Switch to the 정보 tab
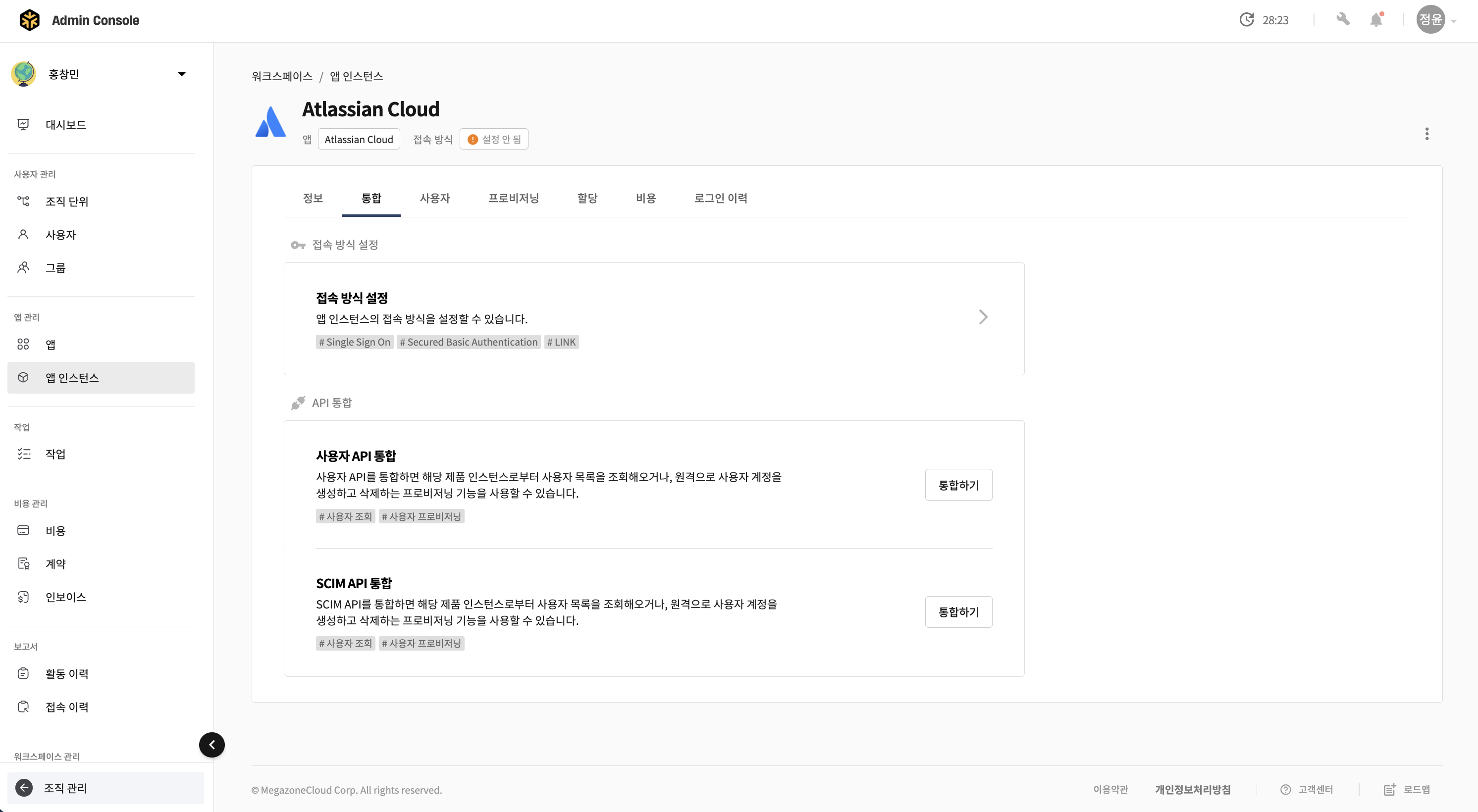 [x=313, y=198]
